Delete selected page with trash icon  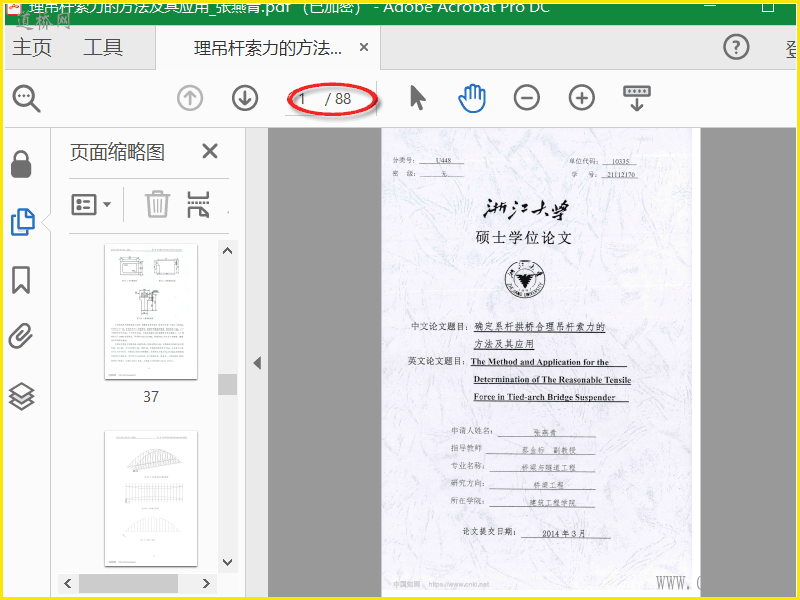[157, 204]
